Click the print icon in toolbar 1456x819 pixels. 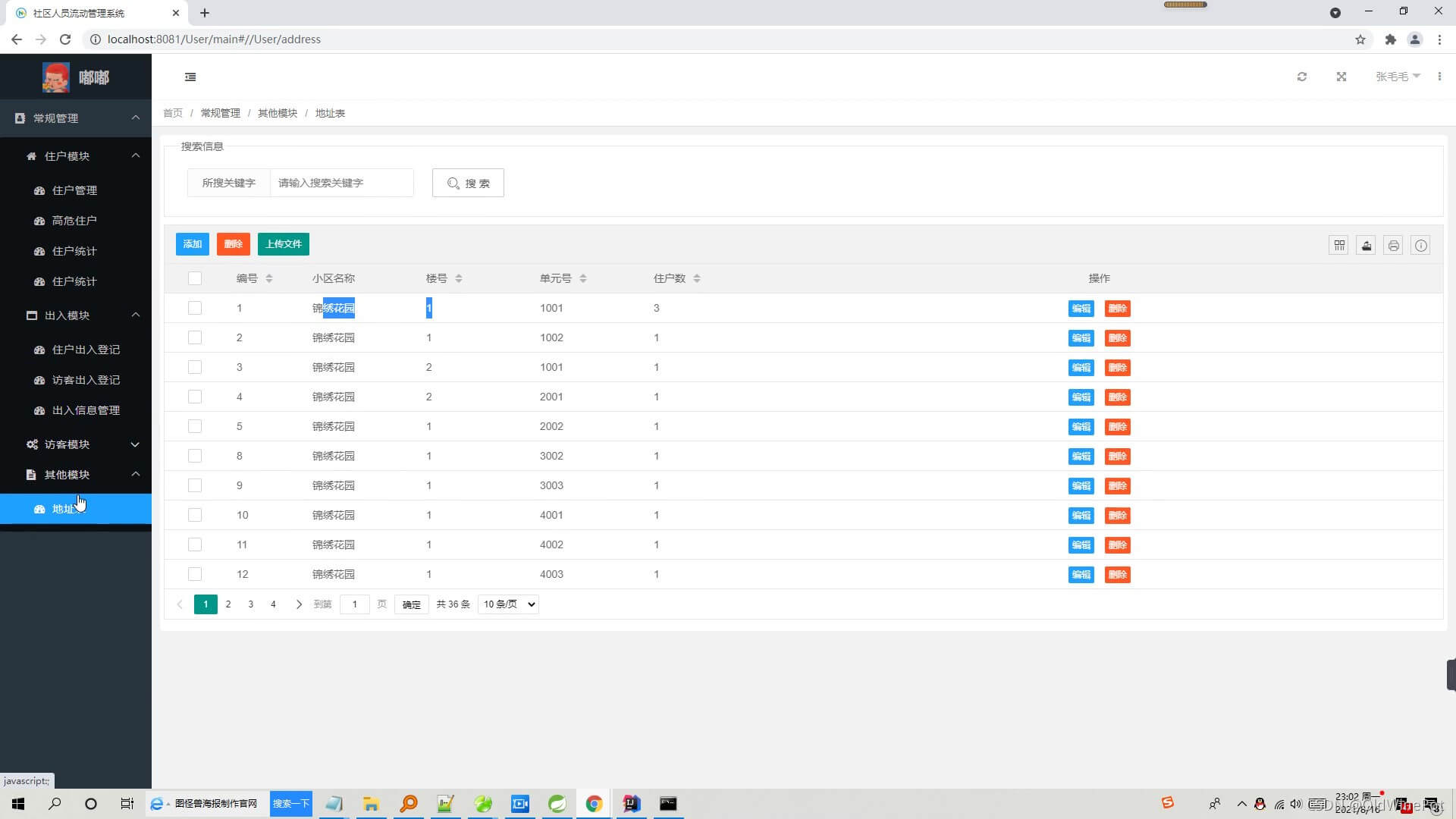[x=1393, y=245]
